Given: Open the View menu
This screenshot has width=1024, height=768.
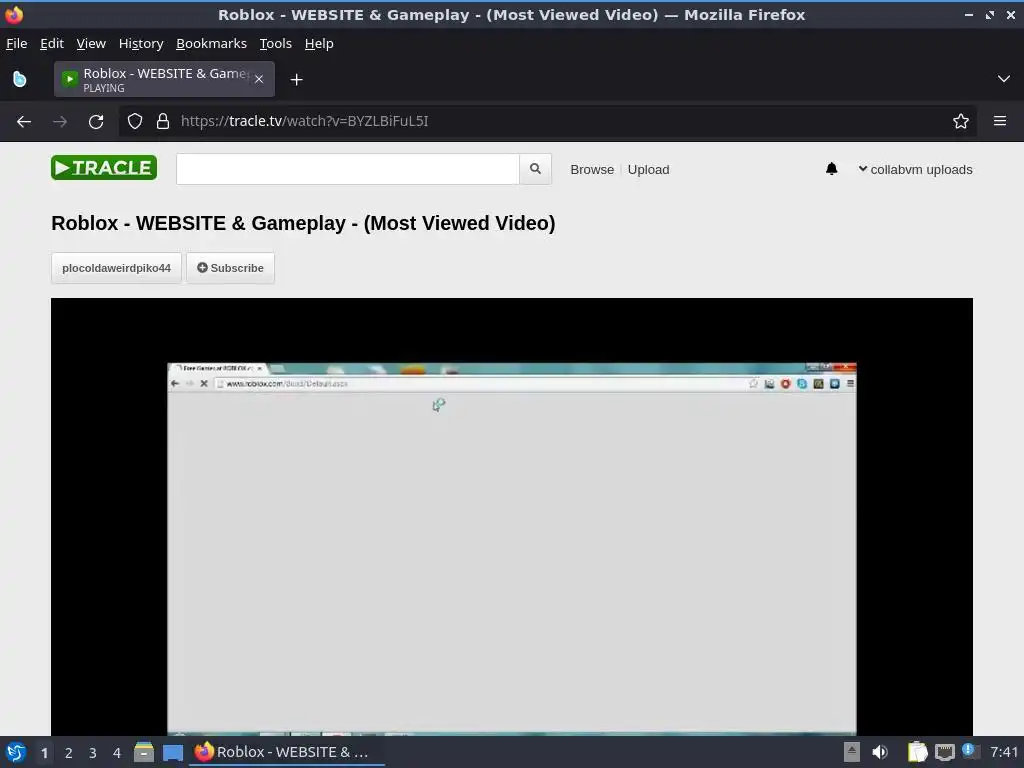Looking at the screenshot, I should pyautogui.click(x=91, y=44).
